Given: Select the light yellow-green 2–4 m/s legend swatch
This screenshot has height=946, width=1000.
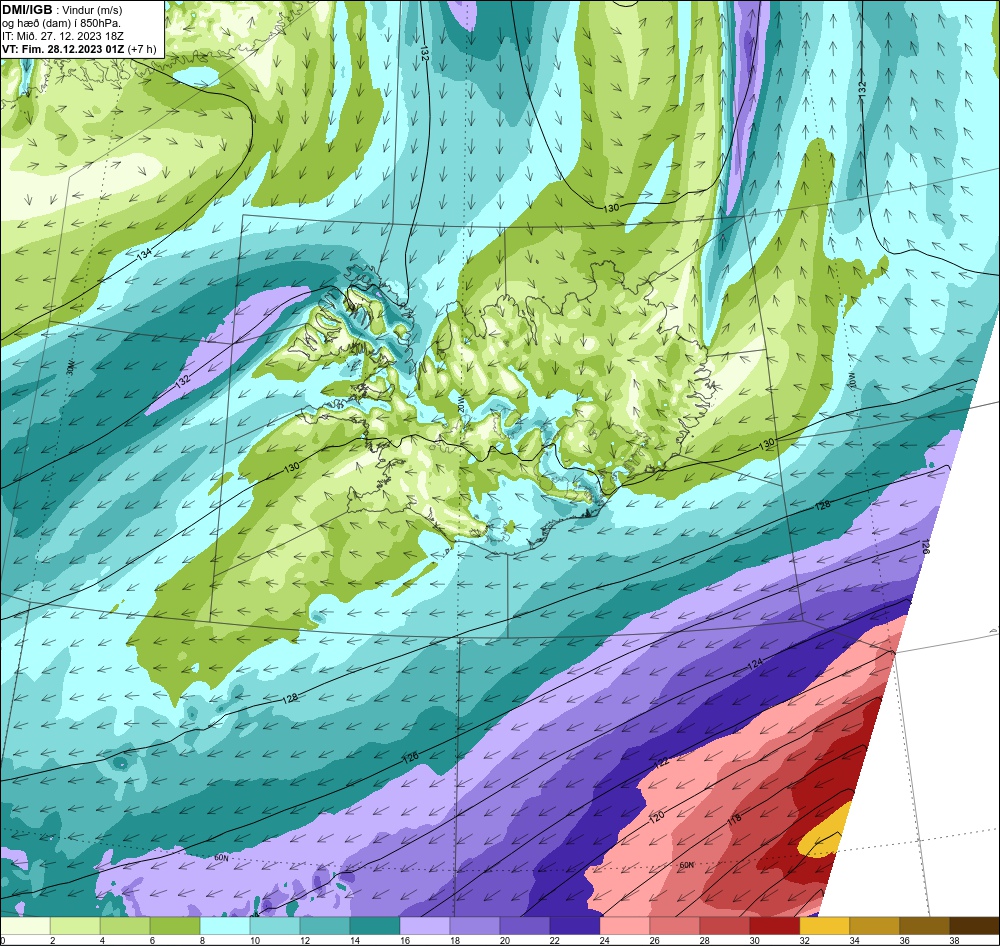Looking at the screenshot, I should pos(75,925).
